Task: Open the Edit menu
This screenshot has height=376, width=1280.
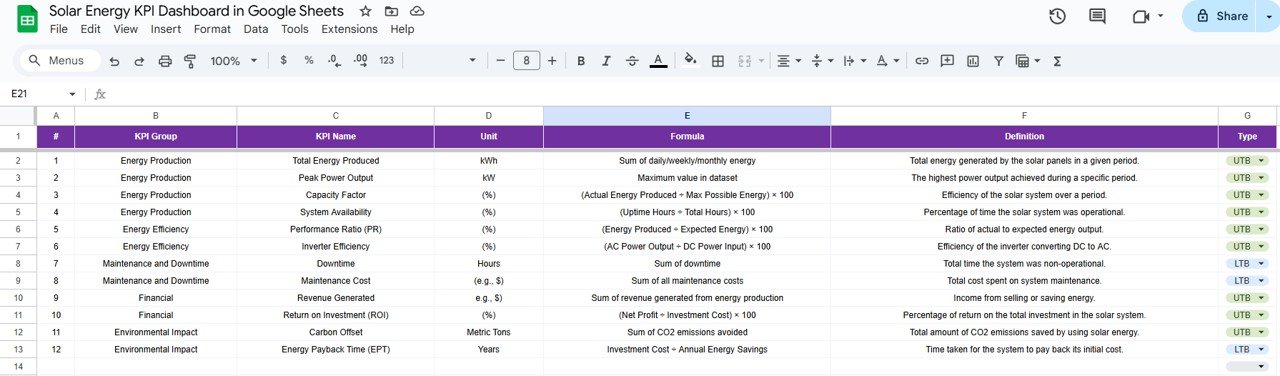Action: [91, 29]
